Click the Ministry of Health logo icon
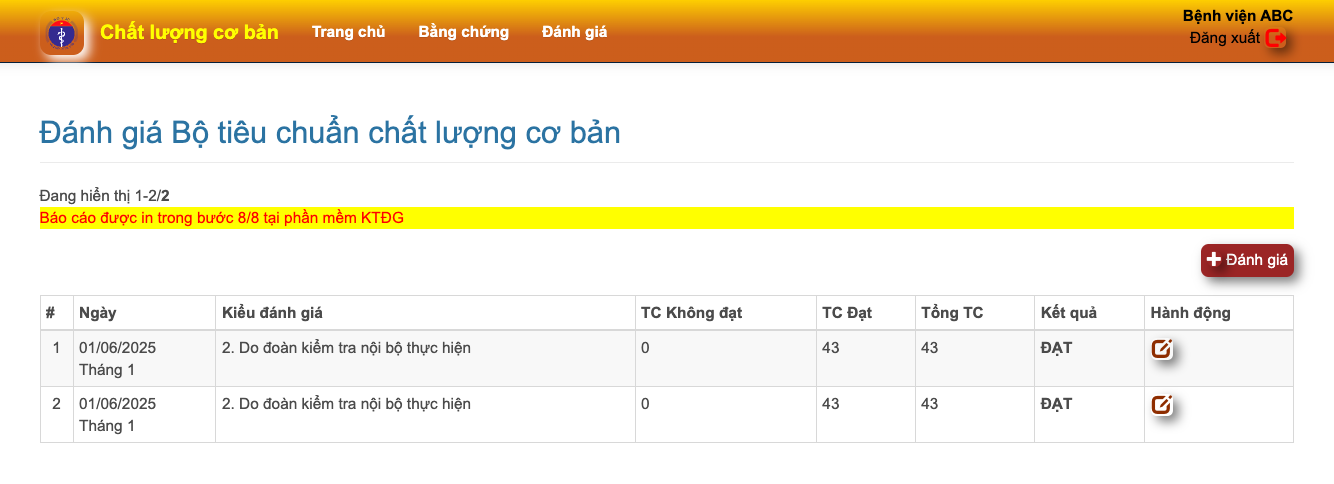 pyautogui.click(x=61, y=33)
